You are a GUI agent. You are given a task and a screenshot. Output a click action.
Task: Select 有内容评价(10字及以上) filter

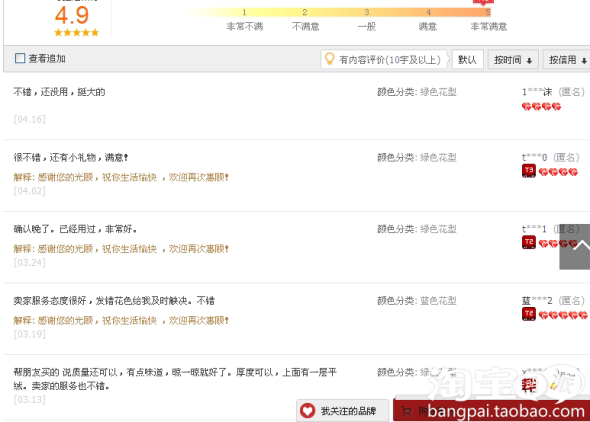tap(384, 59)
